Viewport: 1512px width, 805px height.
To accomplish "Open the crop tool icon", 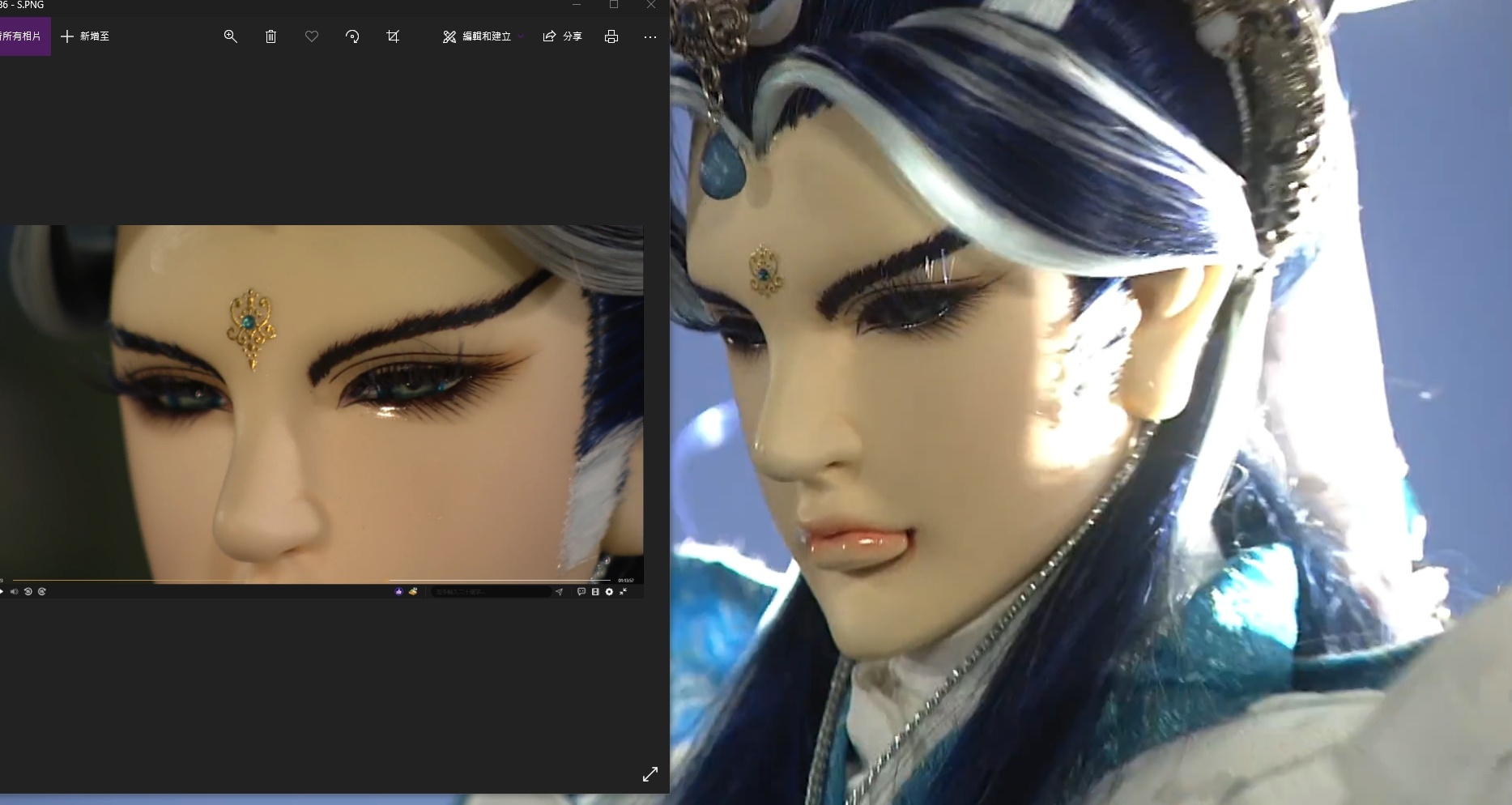I will click(393, 36).
